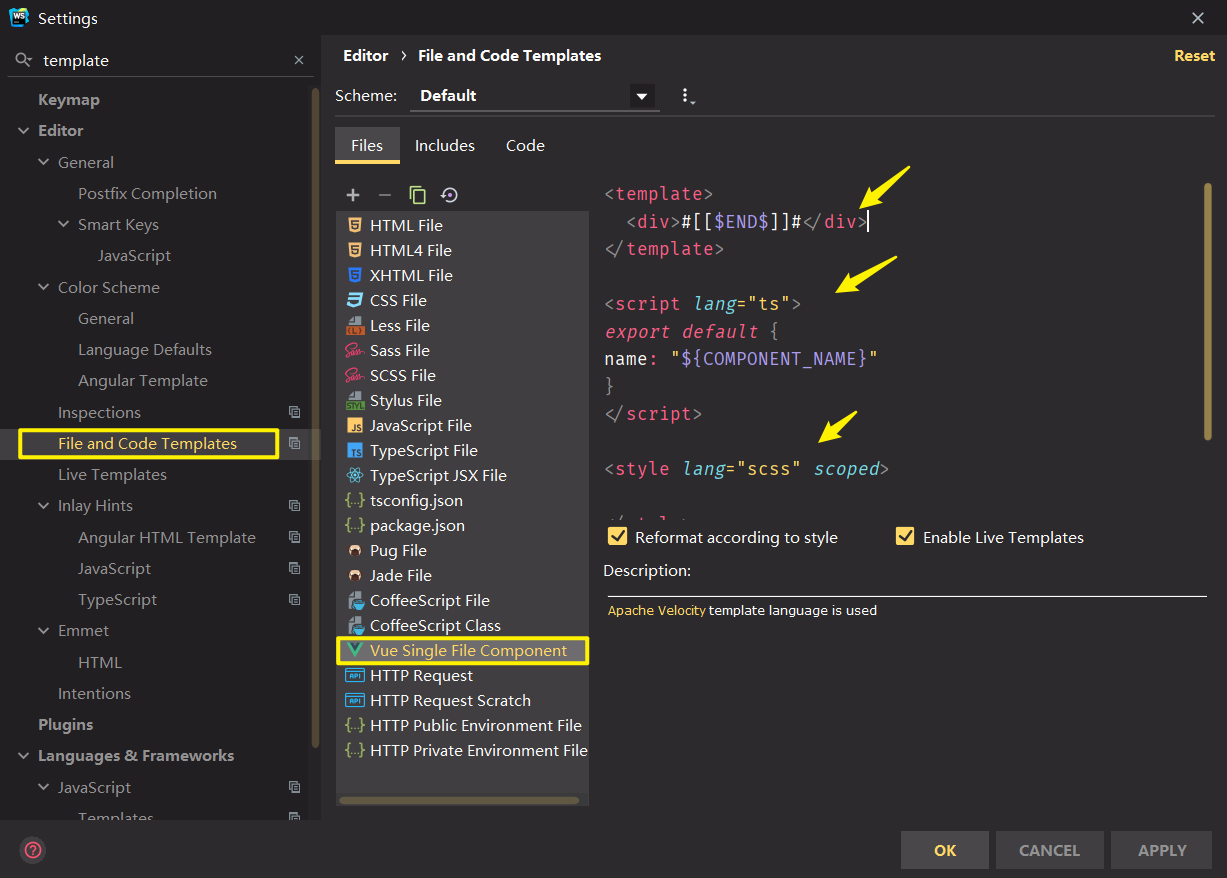Click the Reset to default template icon
This screenshot has height=878, width=1227.
pos(449,195)
